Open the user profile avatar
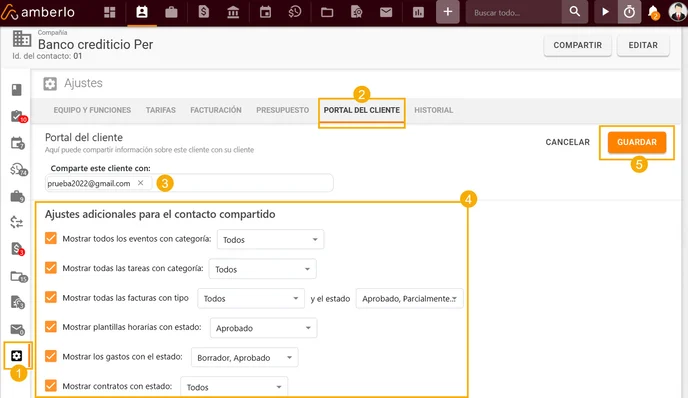 point(677,12)
